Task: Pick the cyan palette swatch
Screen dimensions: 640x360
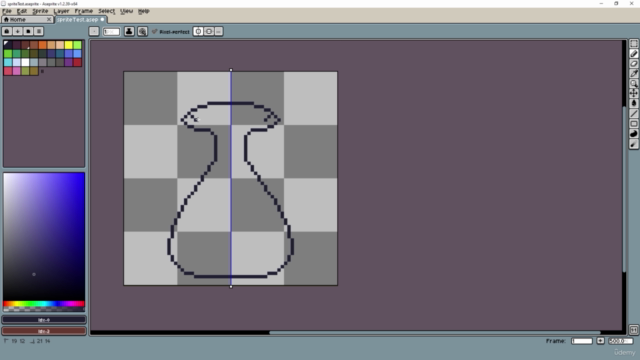Action: pyautogui.click(x=8, y=62)
